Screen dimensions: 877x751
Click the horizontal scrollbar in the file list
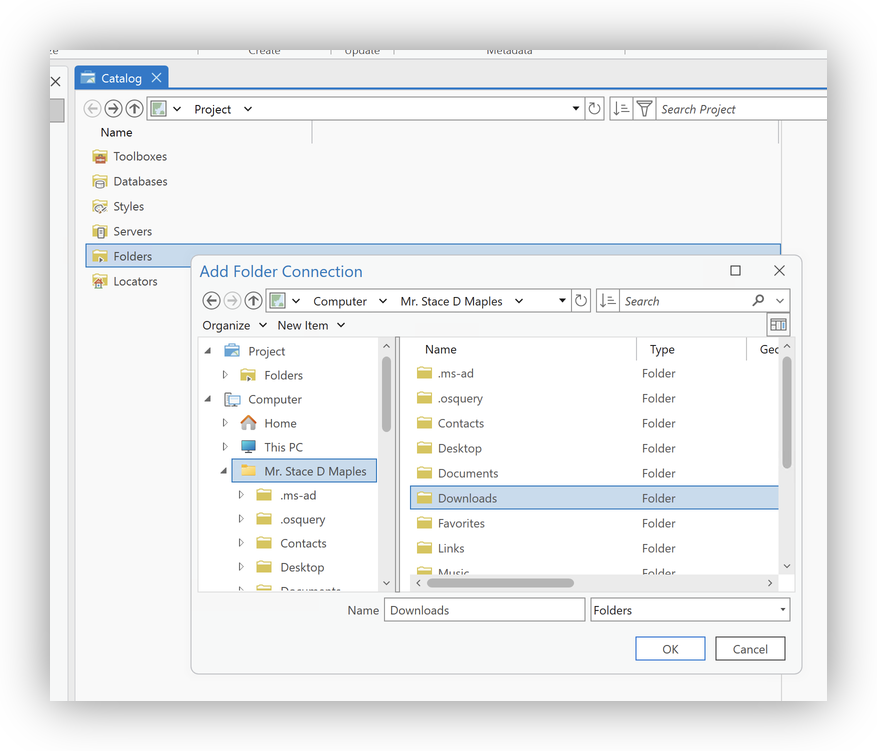tap(500, 582)
